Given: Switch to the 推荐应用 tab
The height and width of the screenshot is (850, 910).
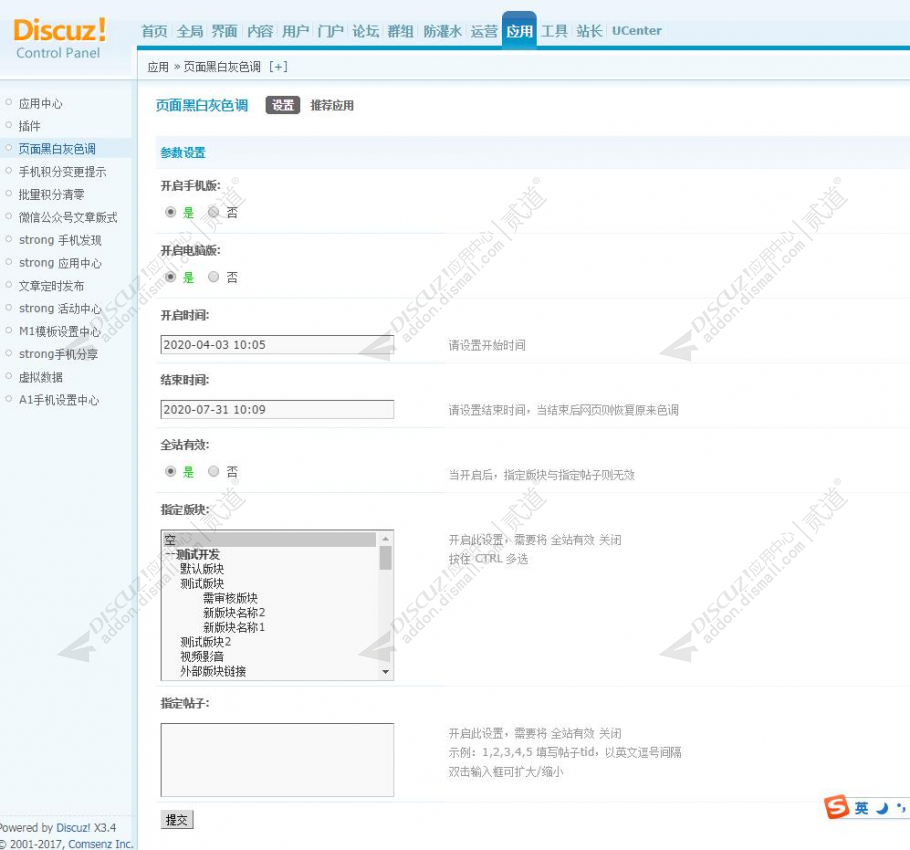Looking at the screenshot, I should pyautogui.click(x=332, y=105).
